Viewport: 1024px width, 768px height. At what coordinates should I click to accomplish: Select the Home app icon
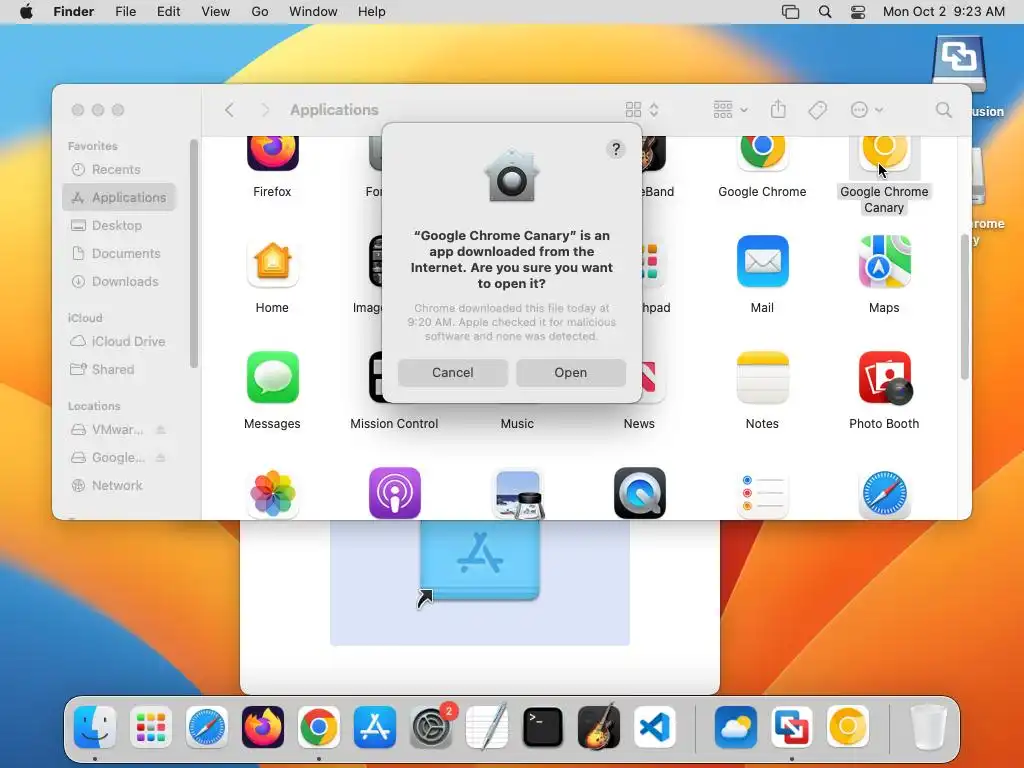pyautogui.click(x=272, y=262)
